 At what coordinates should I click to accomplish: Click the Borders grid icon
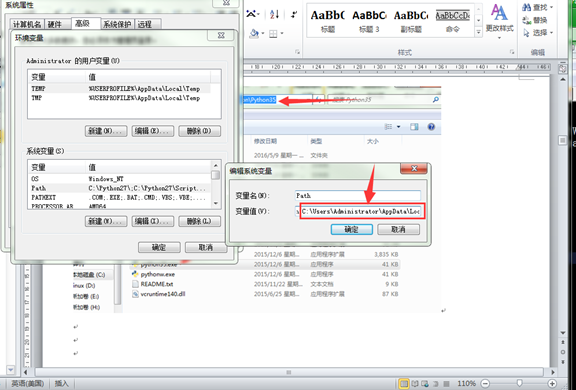tap(273, 34)
